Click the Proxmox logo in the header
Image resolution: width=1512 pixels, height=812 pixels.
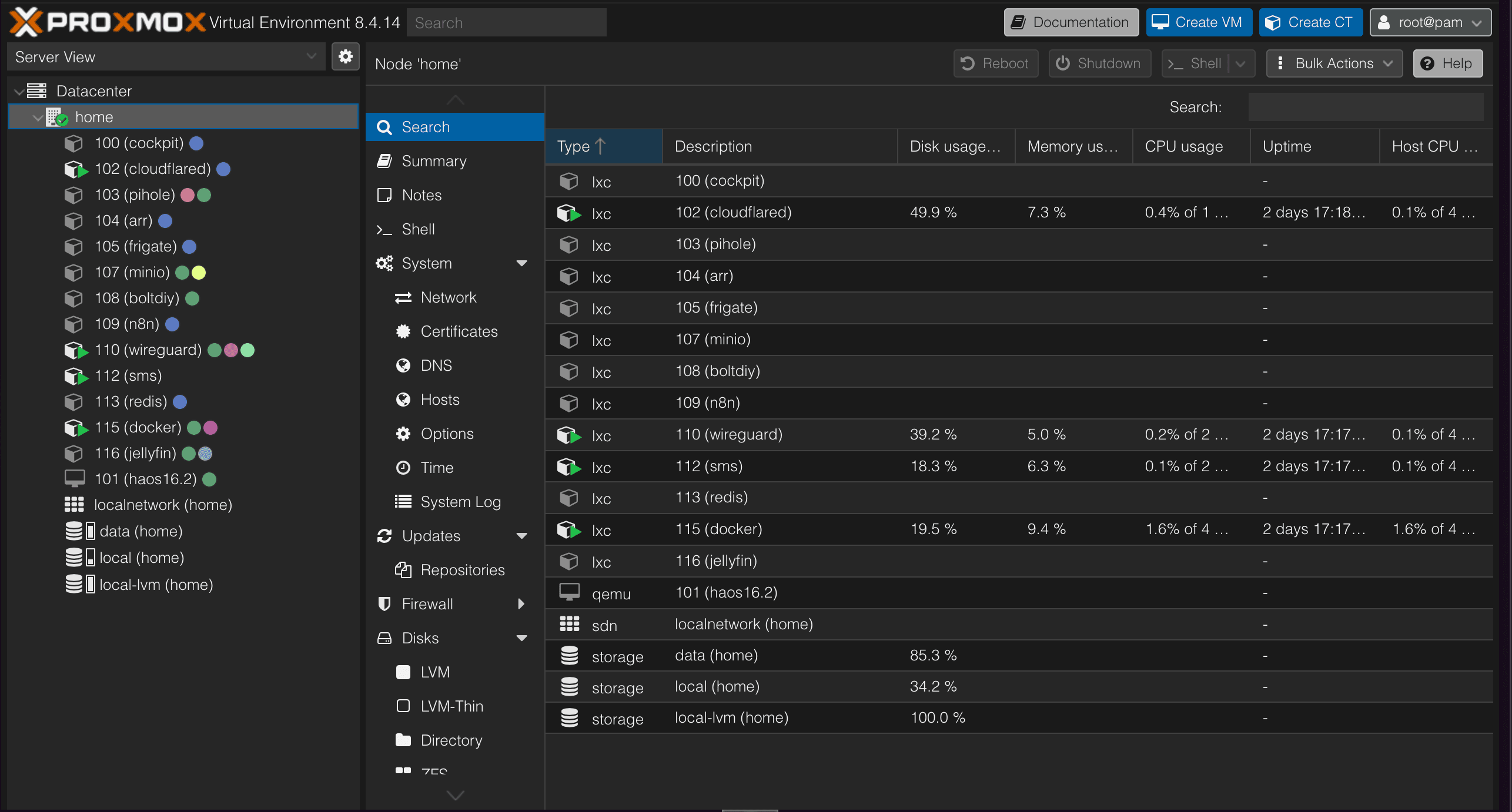tap(108, 22)
